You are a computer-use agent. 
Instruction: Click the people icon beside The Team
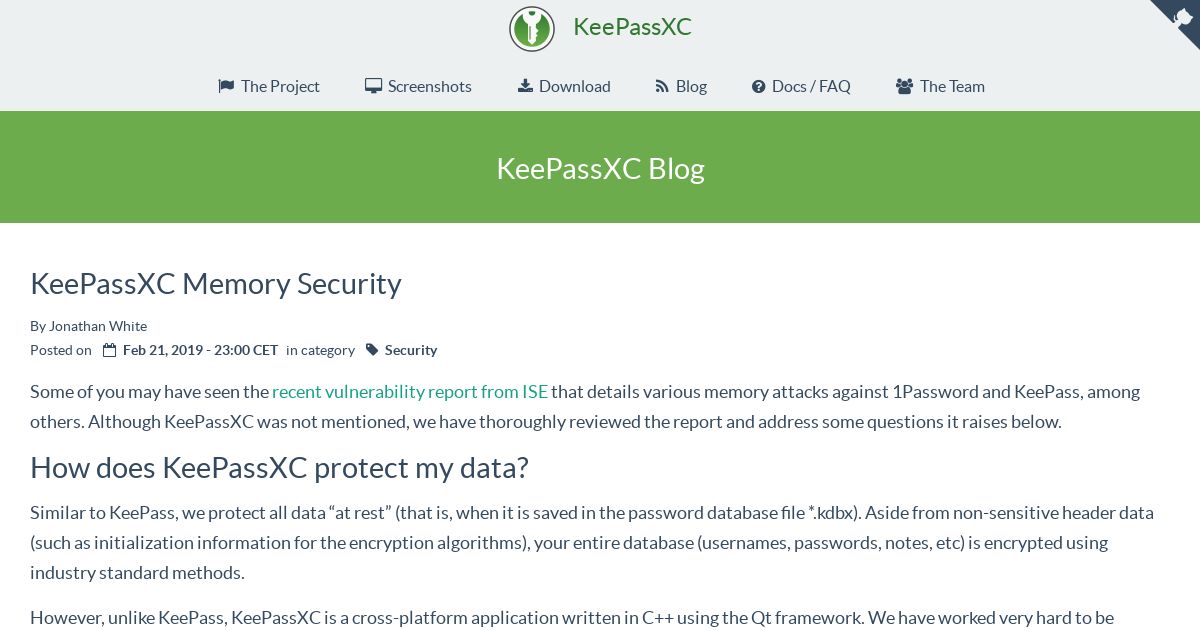904,87
